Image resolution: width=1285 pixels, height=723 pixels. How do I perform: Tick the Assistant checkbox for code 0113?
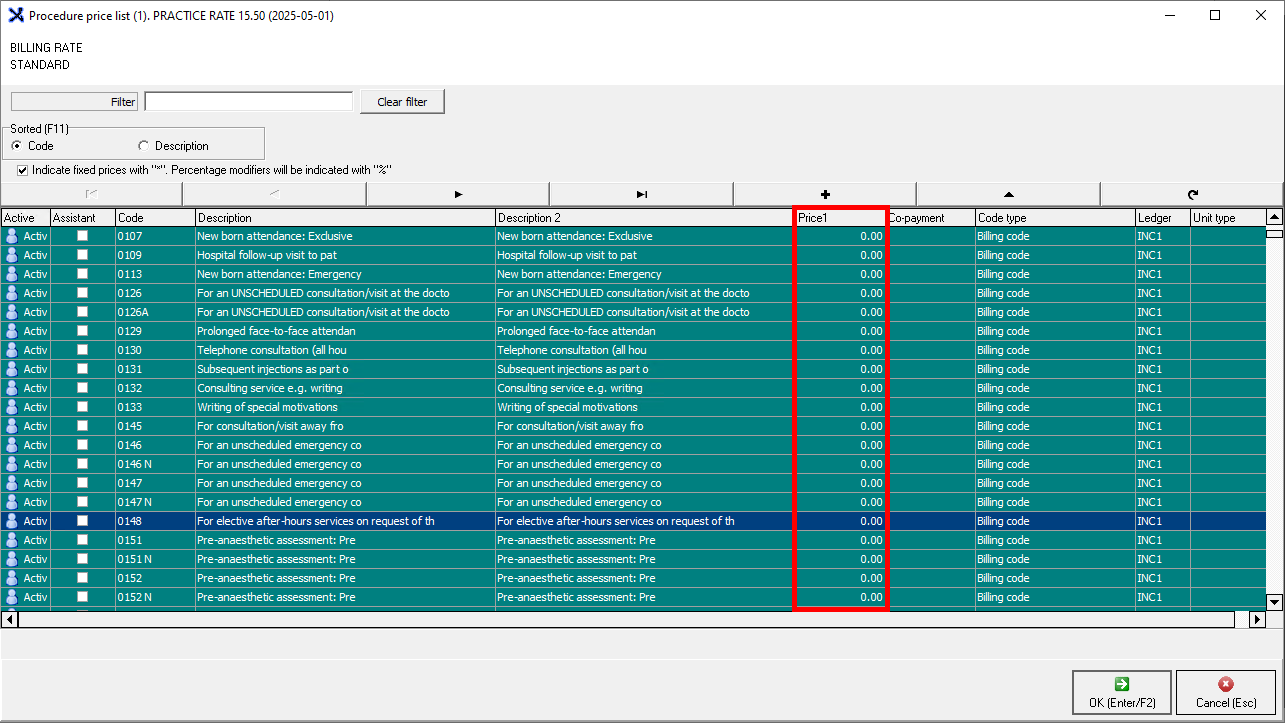coord(83,274)
